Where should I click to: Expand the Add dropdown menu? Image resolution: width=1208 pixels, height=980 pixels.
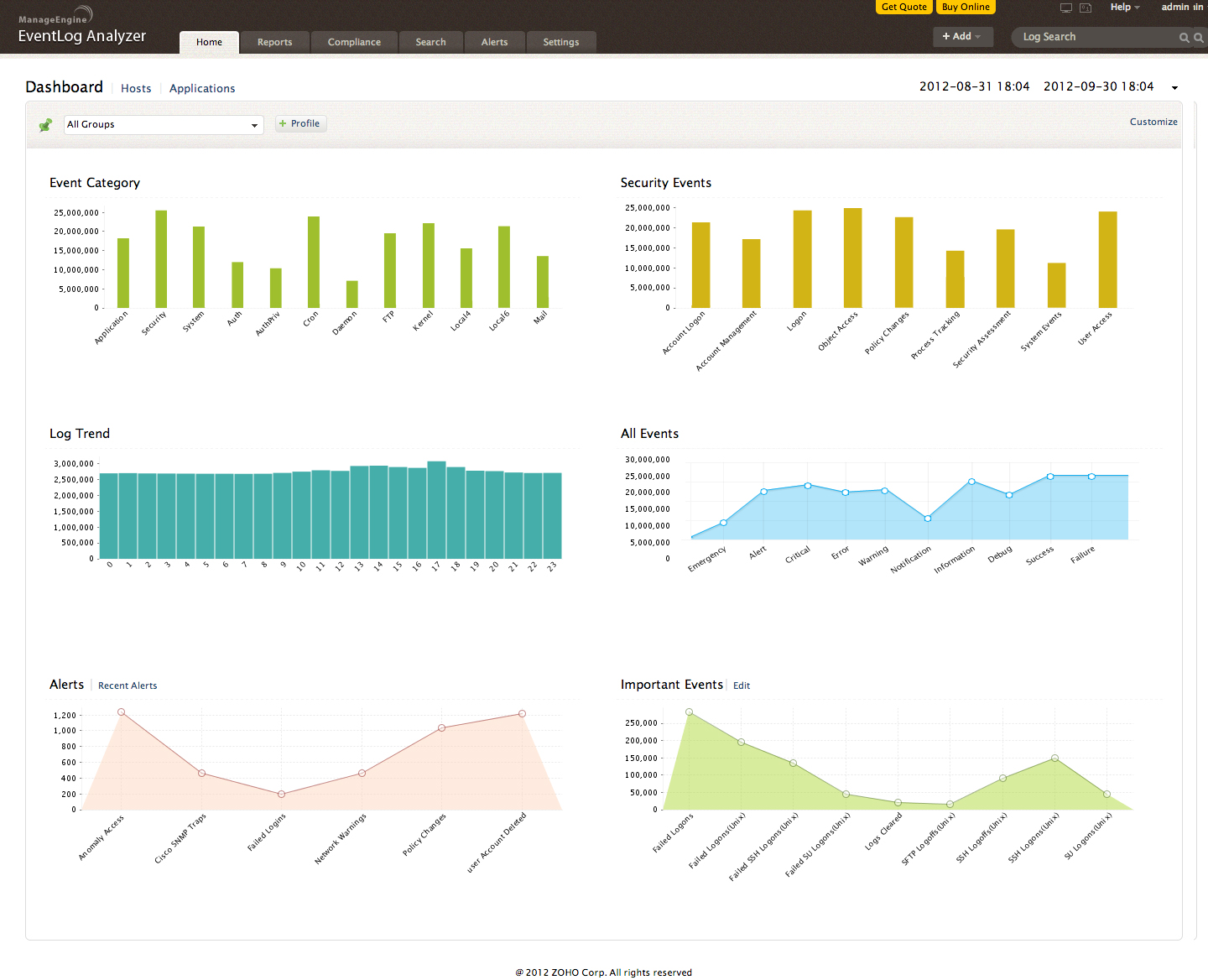point(962,37)
